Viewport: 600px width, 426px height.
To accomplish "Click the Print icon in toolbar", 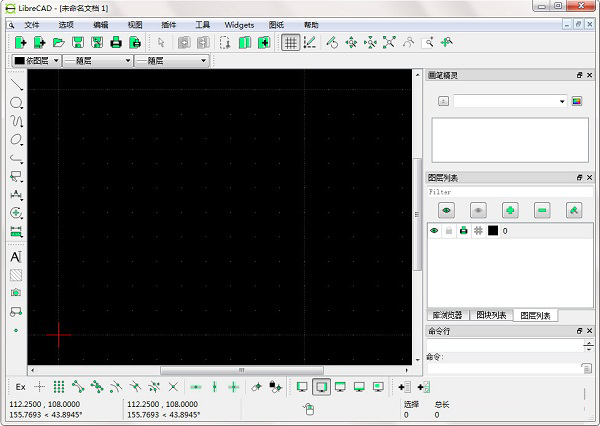I will pyautogui.click(x=116, y=42).
